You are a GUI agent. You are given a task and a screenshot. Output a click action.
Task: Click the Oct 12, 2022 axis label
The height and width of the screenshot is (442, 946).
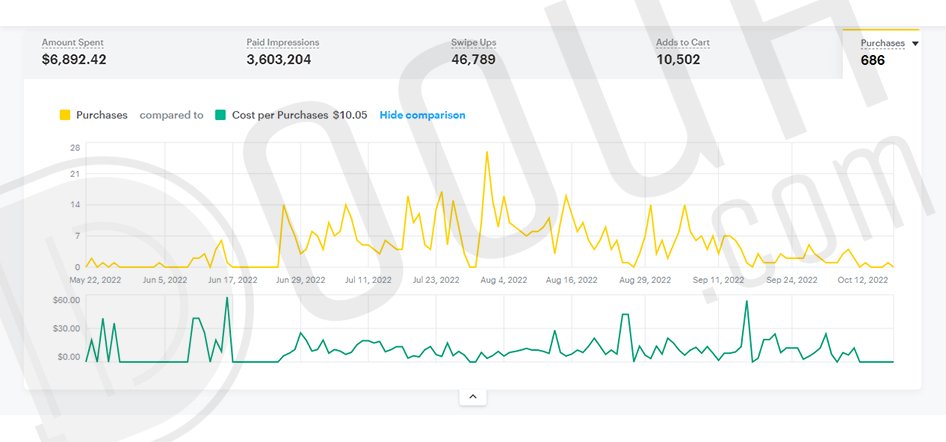click(x=863, y=281)
